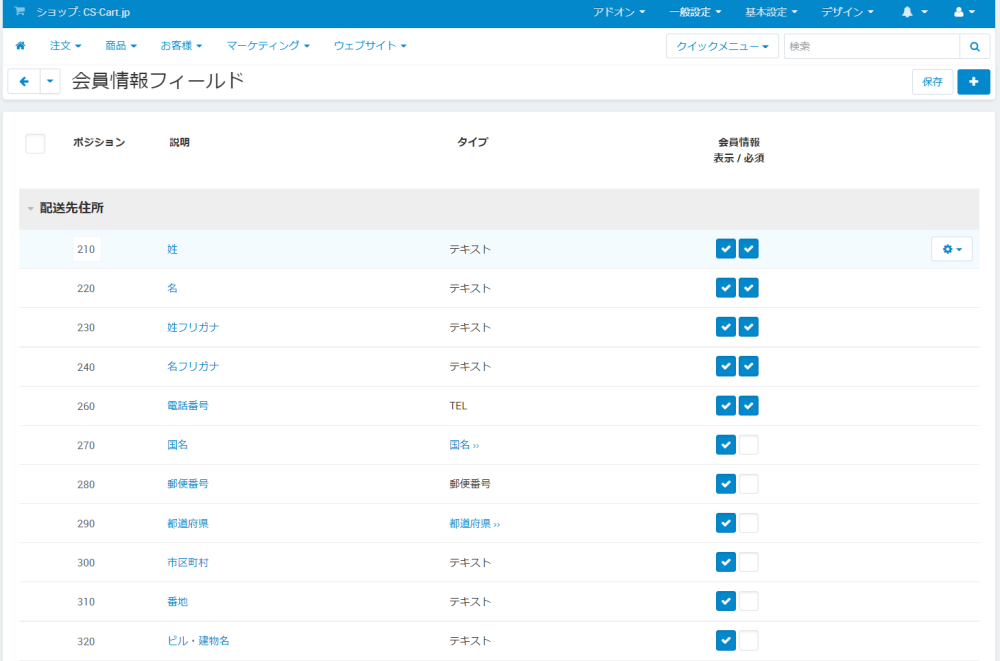The image size is (1000, 661).
Task: Toggle the 表示 checkbox for 番地
Action: pyautogui.click(x=726, y=601)
